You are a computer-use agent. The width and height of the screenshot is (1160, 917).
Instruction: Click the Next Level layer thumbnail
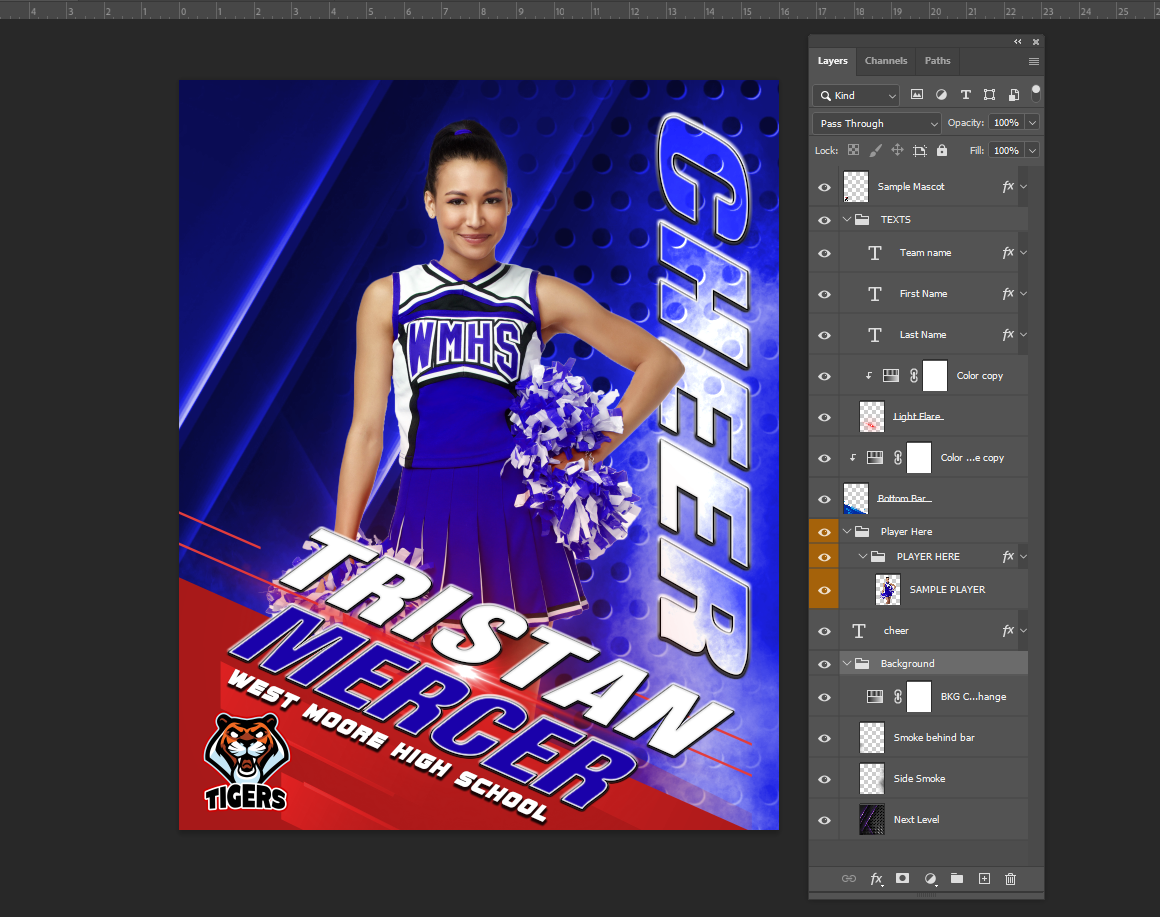pos(872,819)
